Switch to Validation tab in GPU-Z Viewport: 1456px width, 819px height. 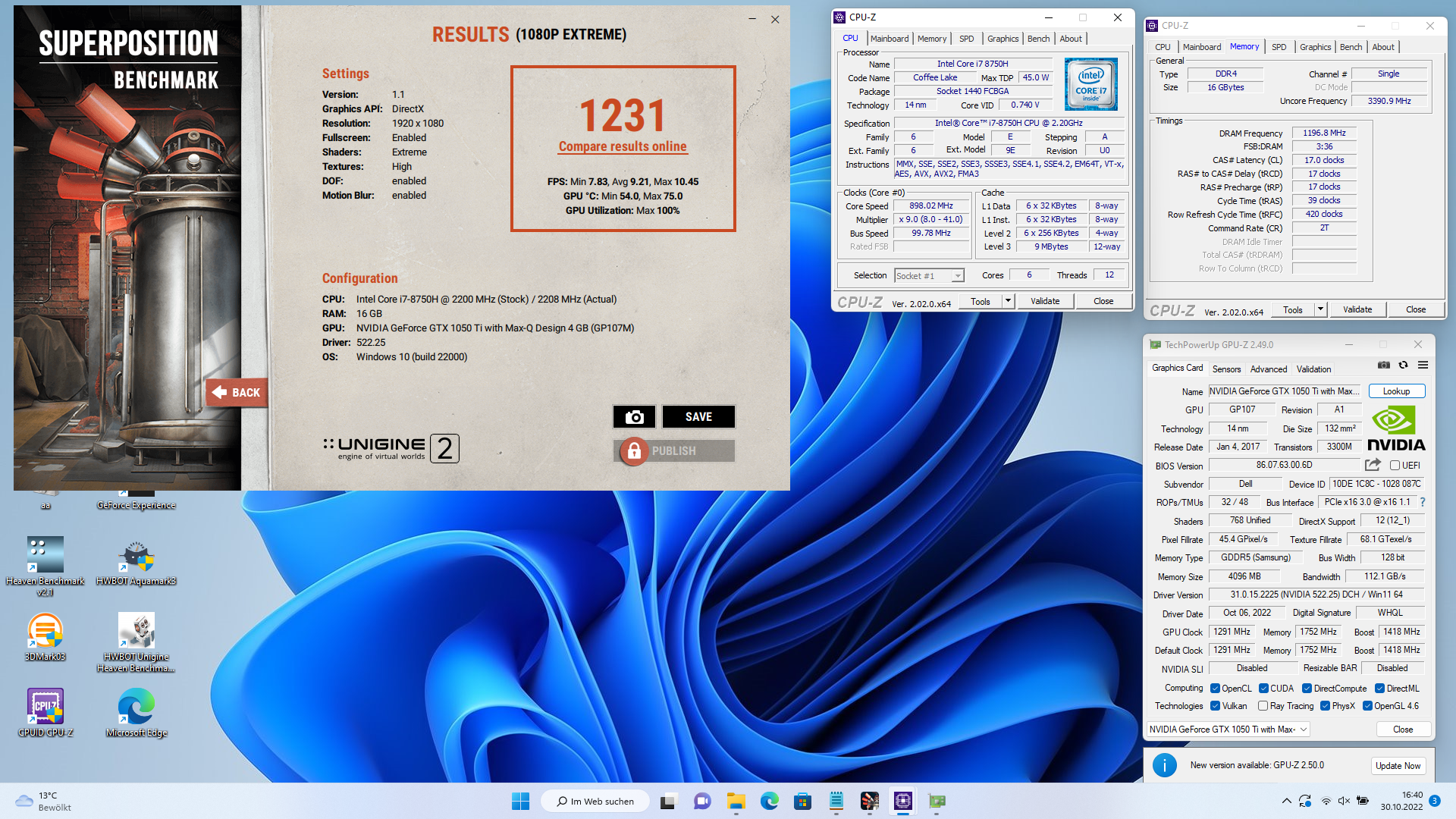coord(1313,369)
